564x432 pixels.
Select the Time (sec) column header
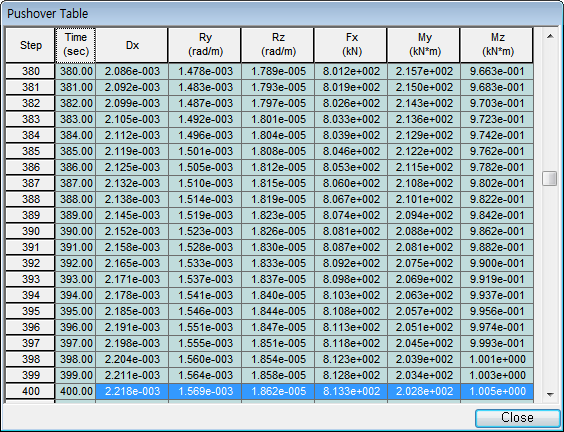click(76, 45)
